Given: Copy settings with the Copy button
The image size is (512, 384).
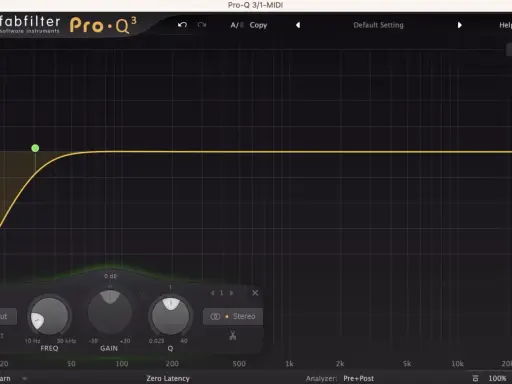Looking at the screenshot, I should (x=258, y=25).
